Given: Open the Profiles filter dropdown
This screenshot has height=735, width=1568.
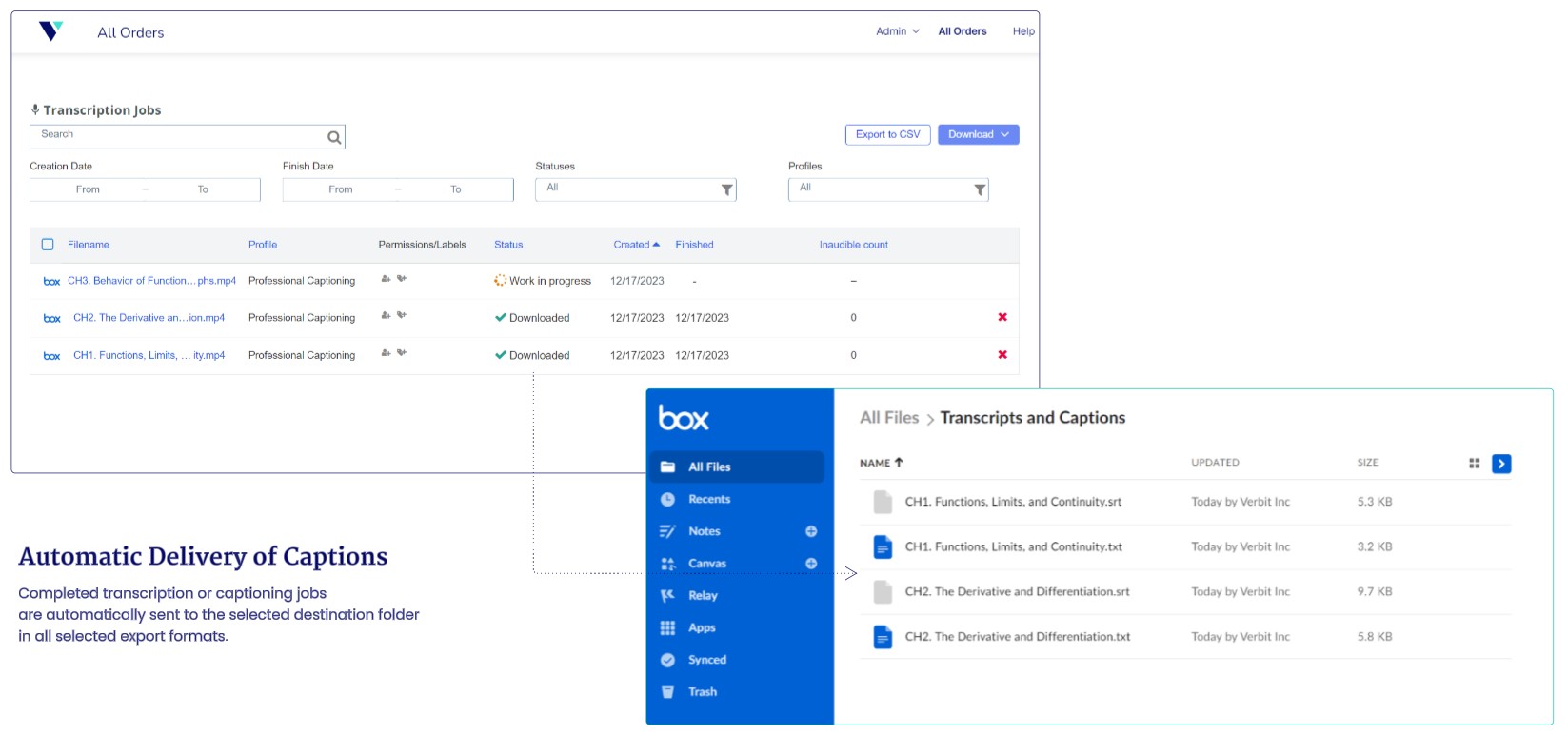Looking at the screenshot, I should [x=887, y=189].
